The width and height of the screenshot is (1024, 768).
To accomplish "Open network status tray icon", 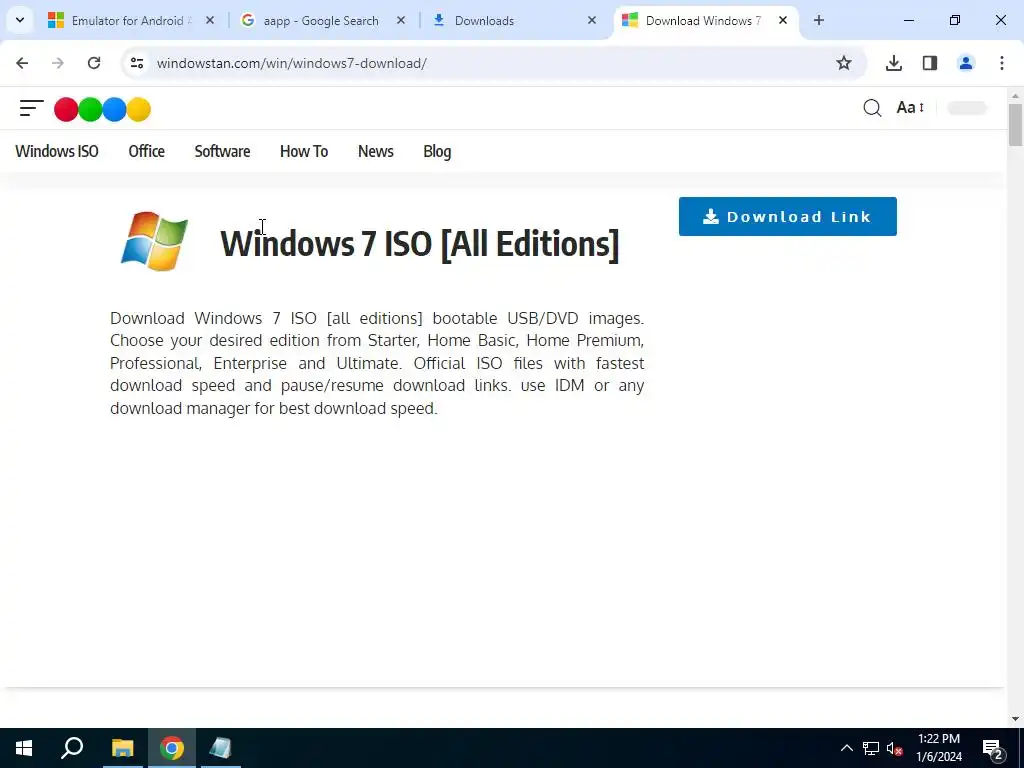I will pos(871,748).
